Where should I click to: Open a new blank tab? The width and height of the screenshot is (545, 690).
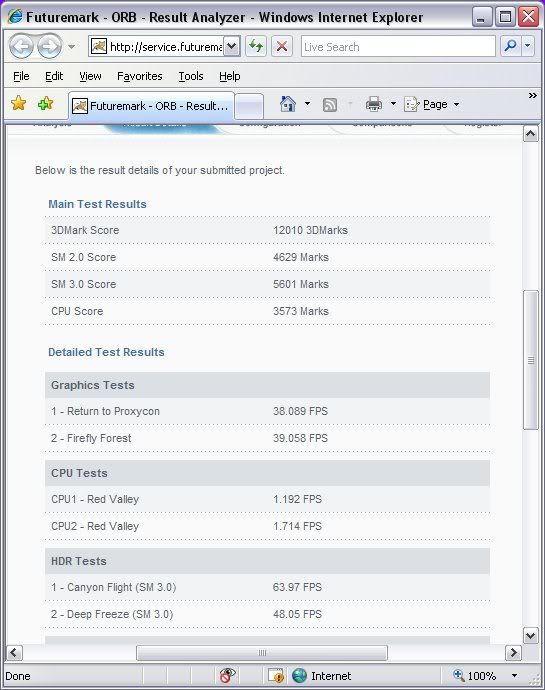point(249,106)
